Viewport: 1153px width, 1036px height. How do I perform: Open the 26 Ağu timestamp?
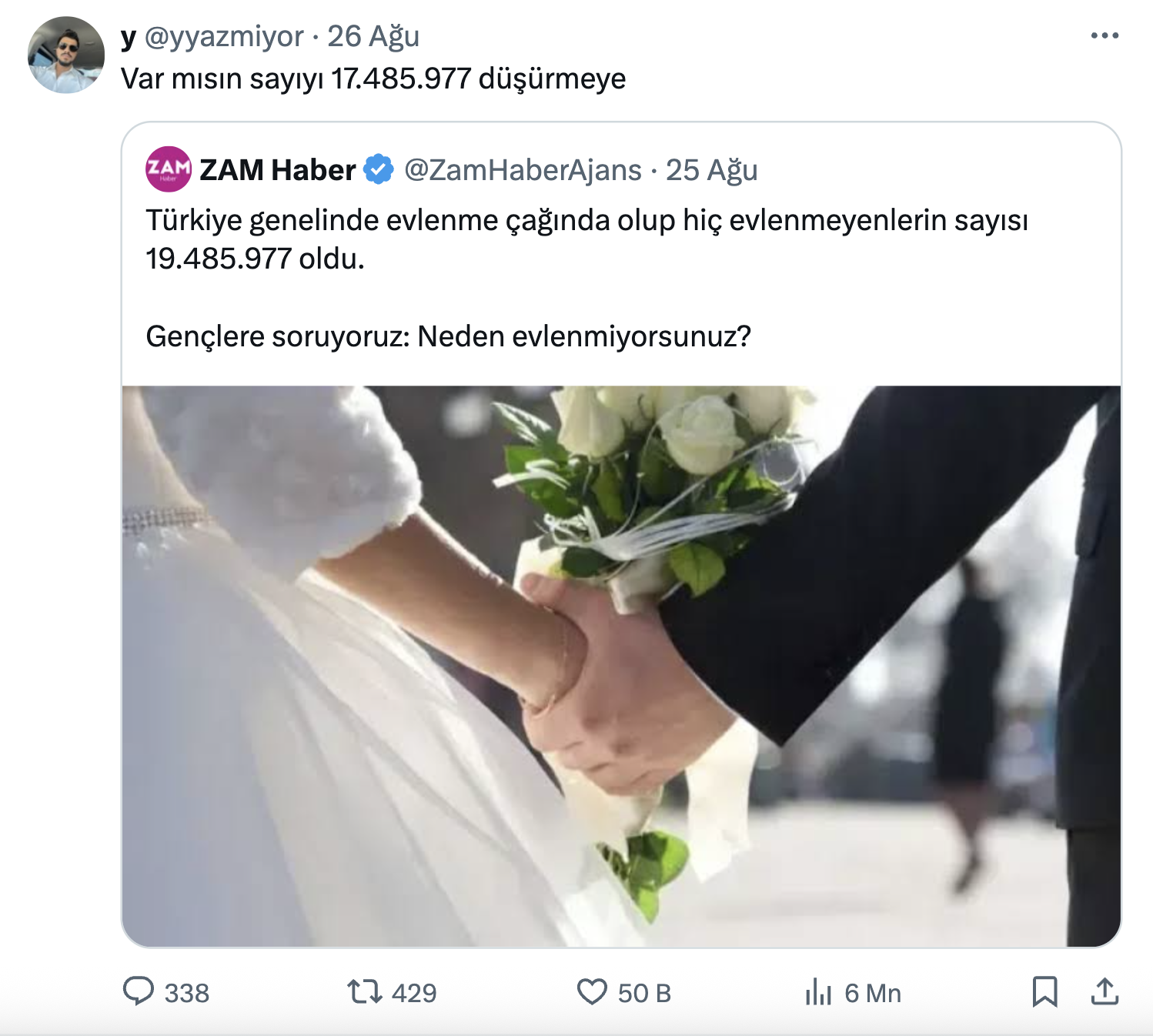[373, 36]
